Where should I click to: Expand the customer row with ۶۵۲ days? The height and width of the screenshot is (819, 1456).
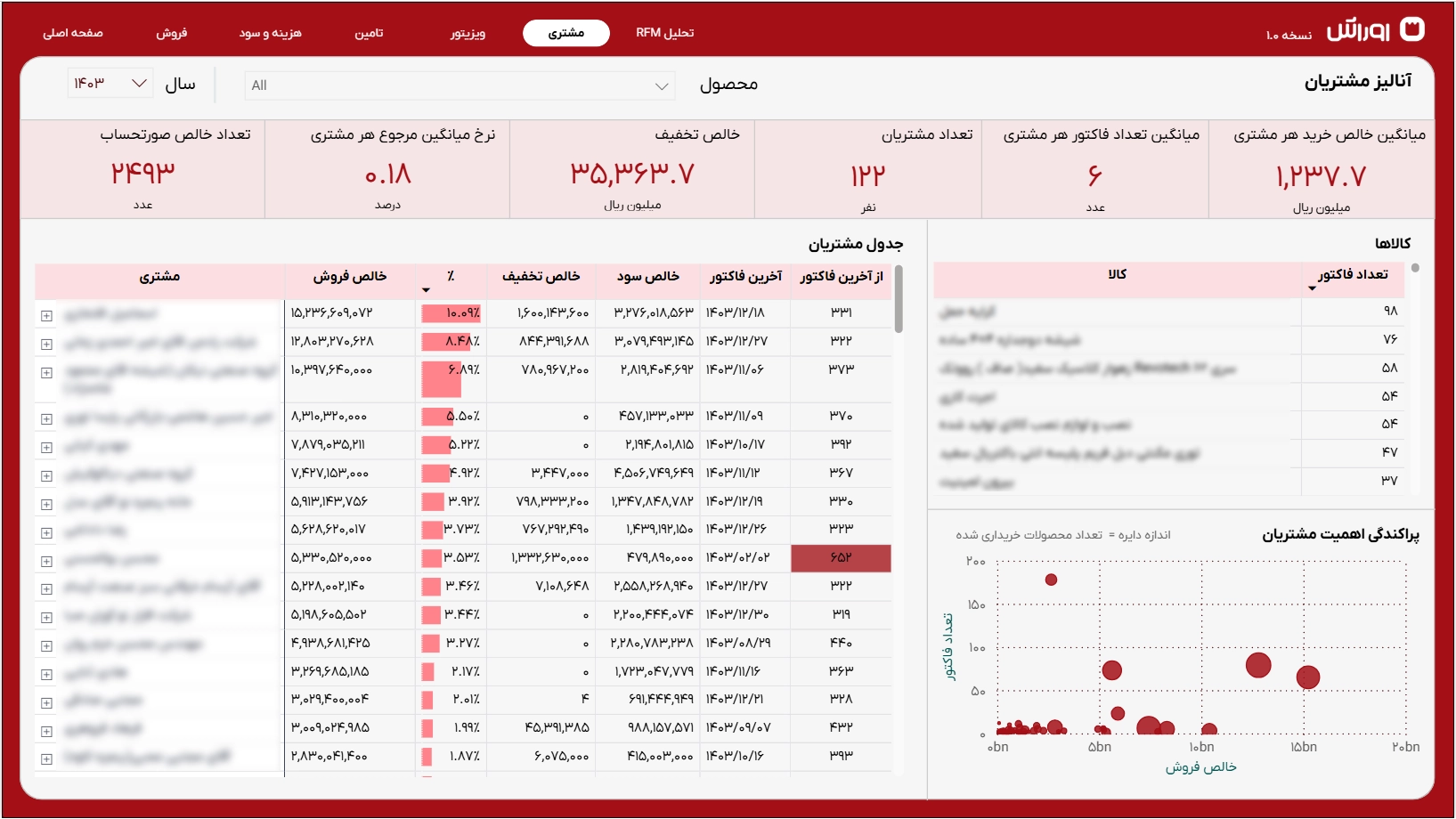pos(46,562)
